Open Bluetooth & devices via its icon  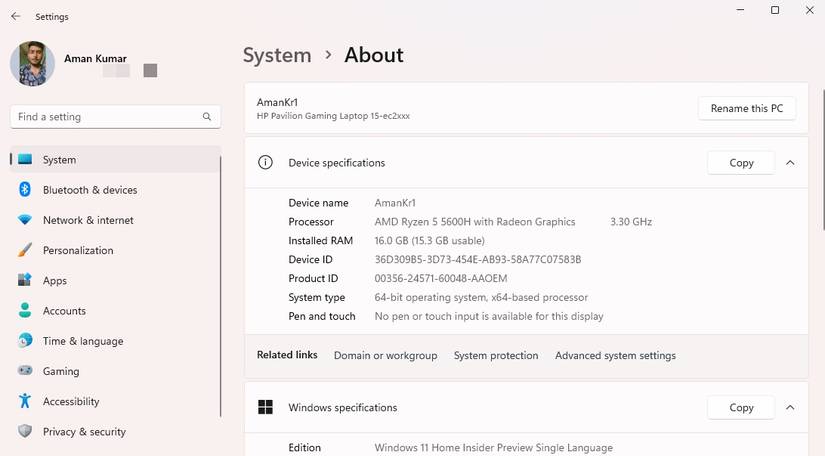pos(25,190)
